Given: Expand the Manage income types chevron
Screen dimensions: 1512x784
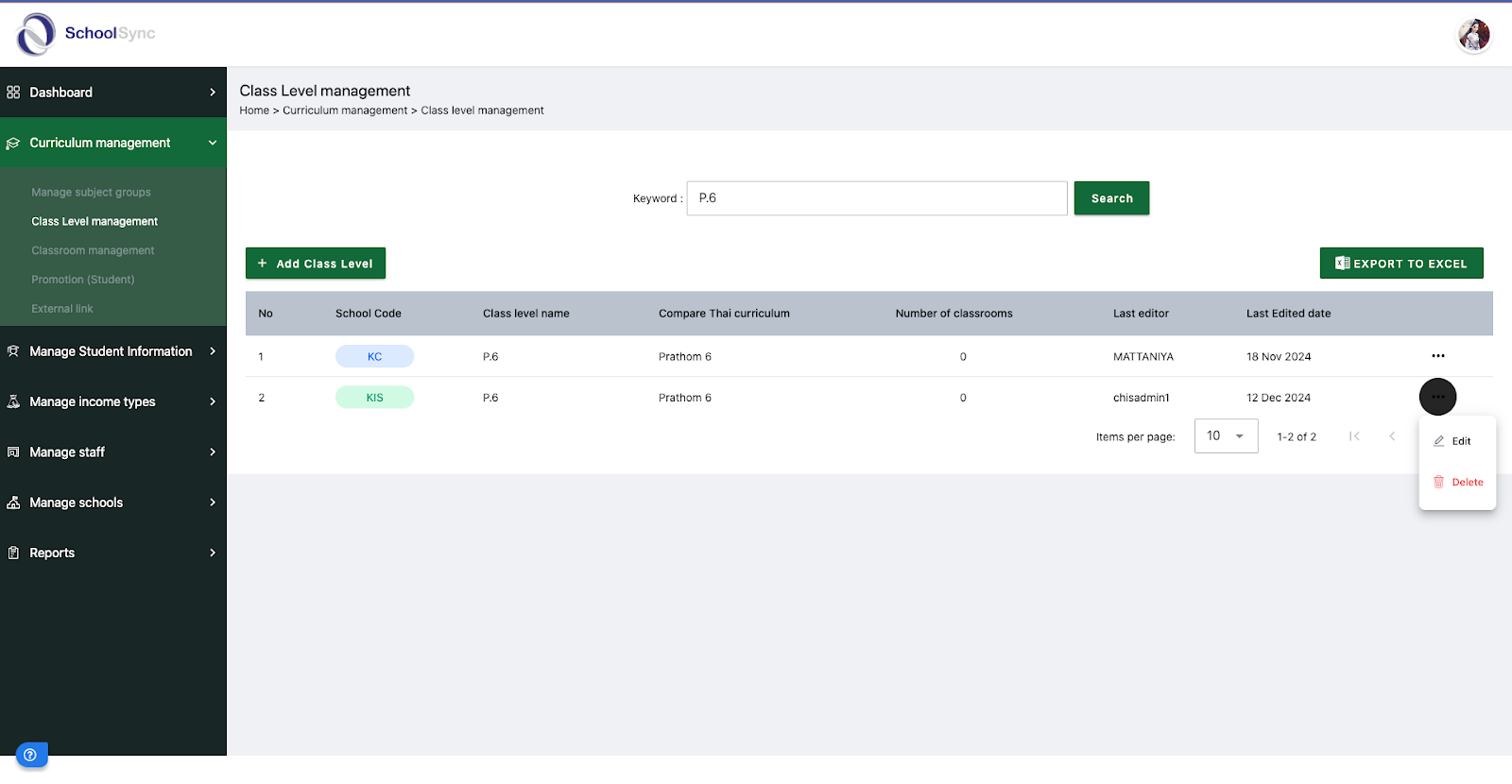Looking at the screenshot, I should (x=213, y=401).
